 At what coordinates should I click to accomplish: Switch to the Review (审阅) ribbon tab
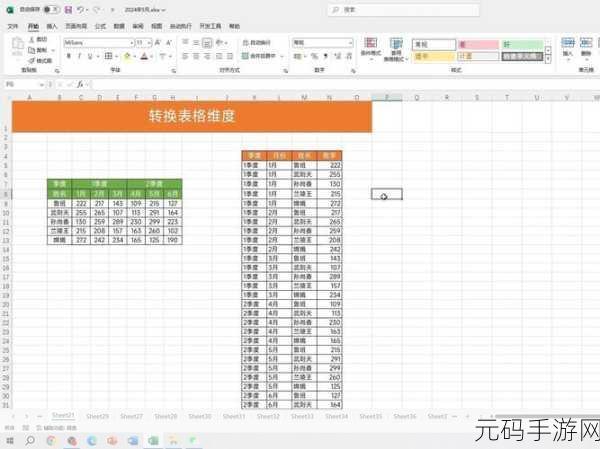[138, 26]
